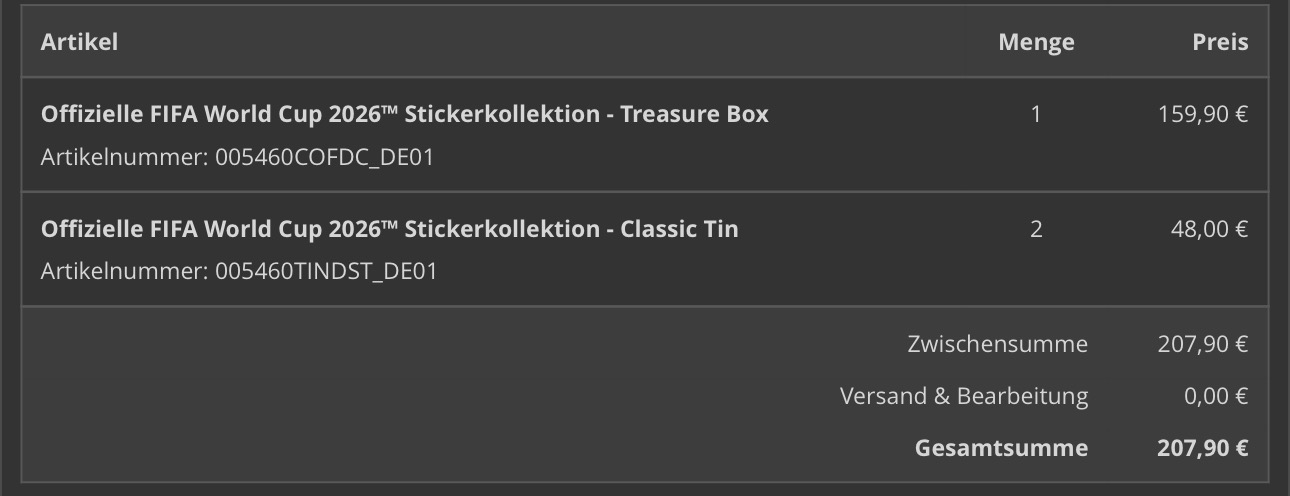
Task: Open the Classic Tin product title
Action: (x=389, y=229)
